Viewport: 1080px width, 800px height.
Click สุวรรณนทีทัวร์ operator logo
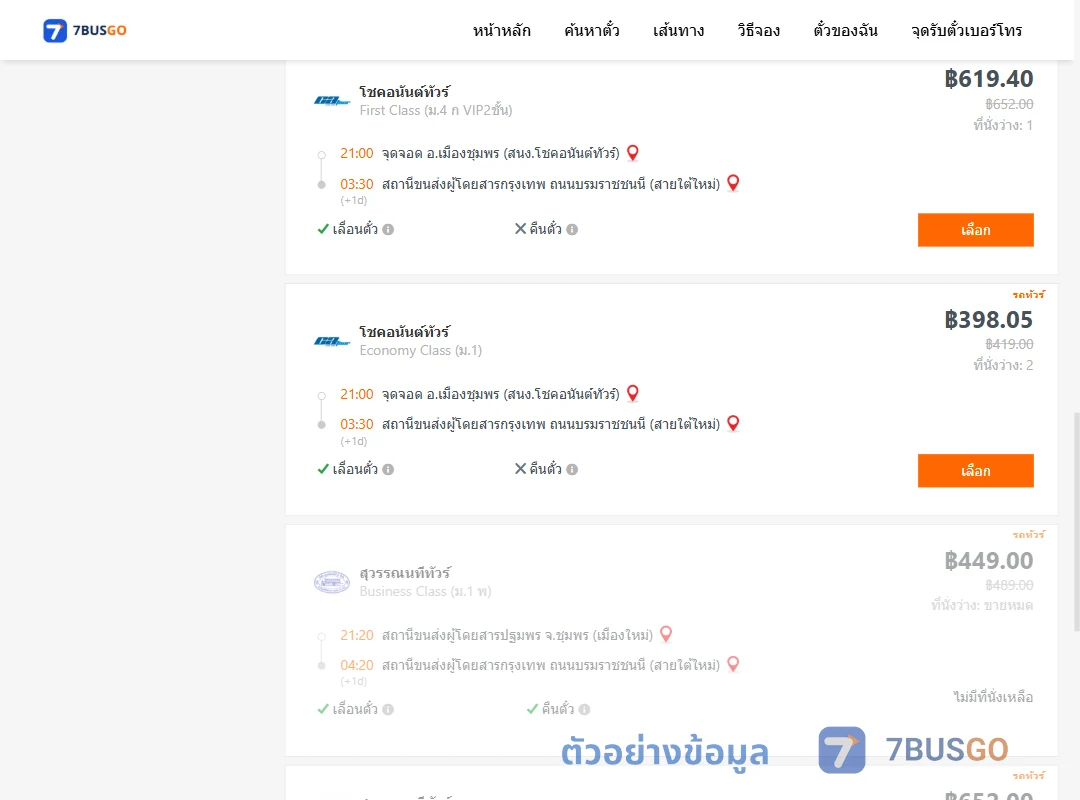[332, 582]
